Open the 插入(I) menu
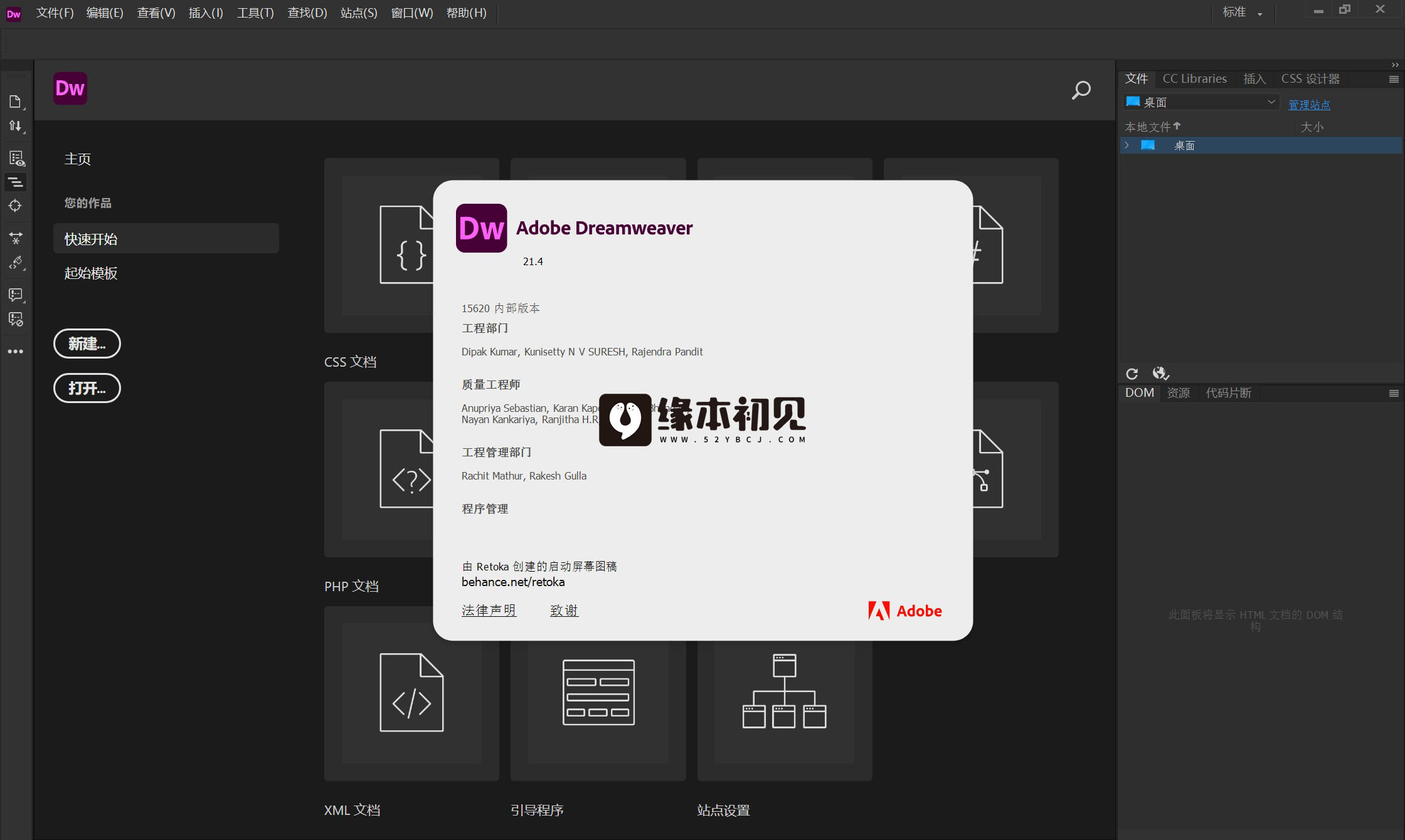This screenshot has width=1405, height=840. coord(206,13)
